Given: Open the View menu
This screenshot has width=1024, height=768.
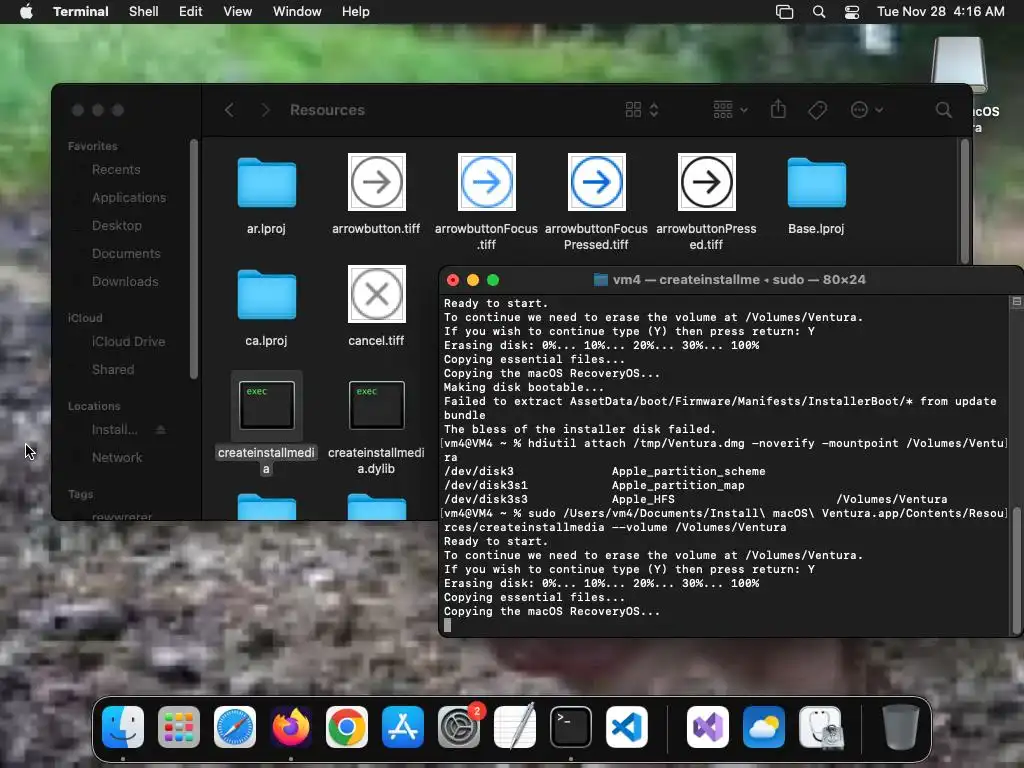Looking at the screenshot, I should (x=238, y=12).
